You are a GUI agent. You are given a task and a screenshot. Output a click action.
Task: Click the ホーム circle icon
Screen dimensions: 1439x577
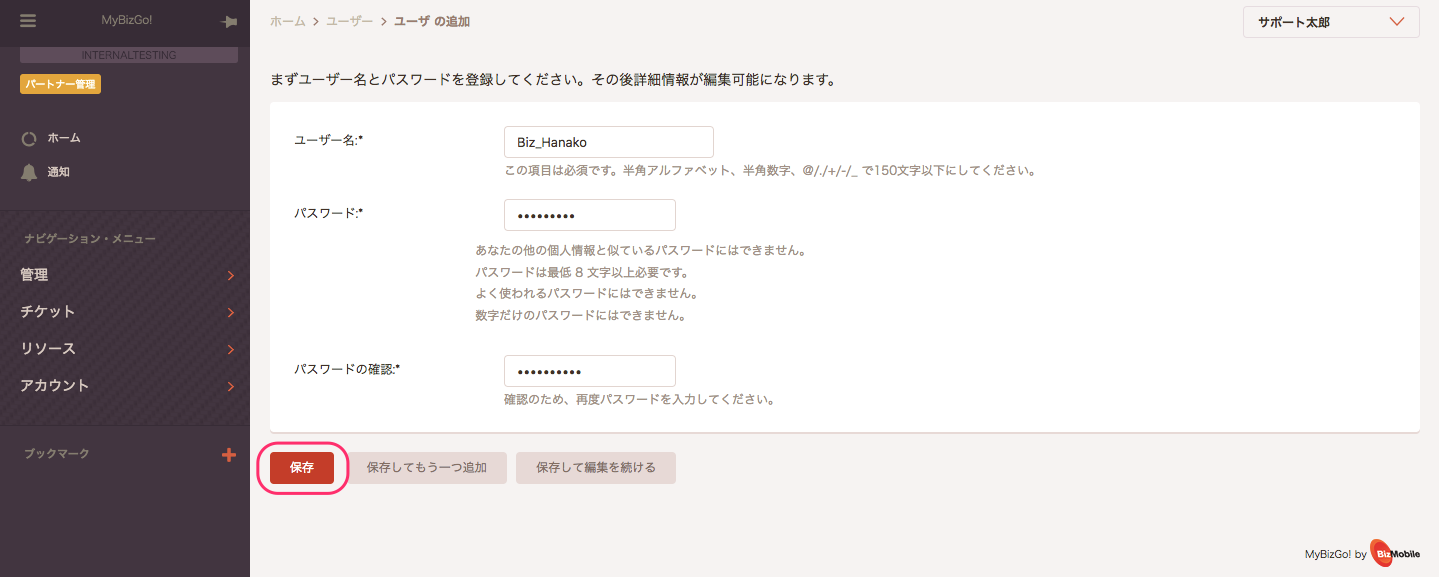pyautogui.click(x=29, y=139)
